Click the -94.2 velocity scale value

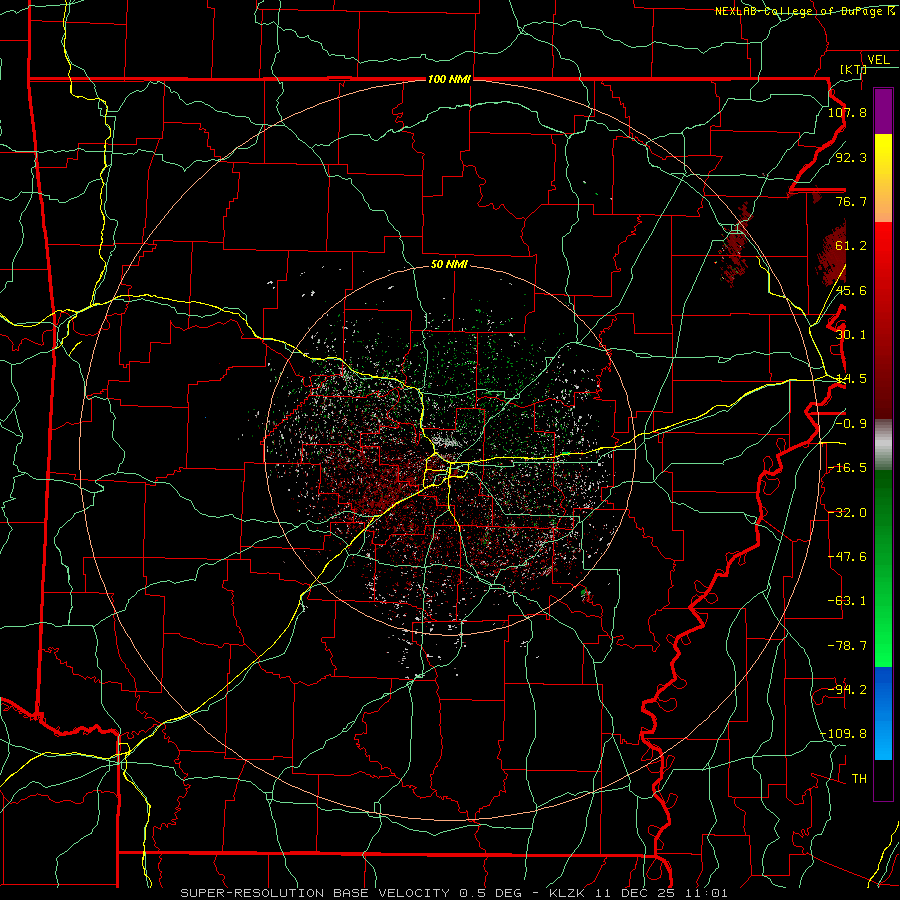click(847, 690)
